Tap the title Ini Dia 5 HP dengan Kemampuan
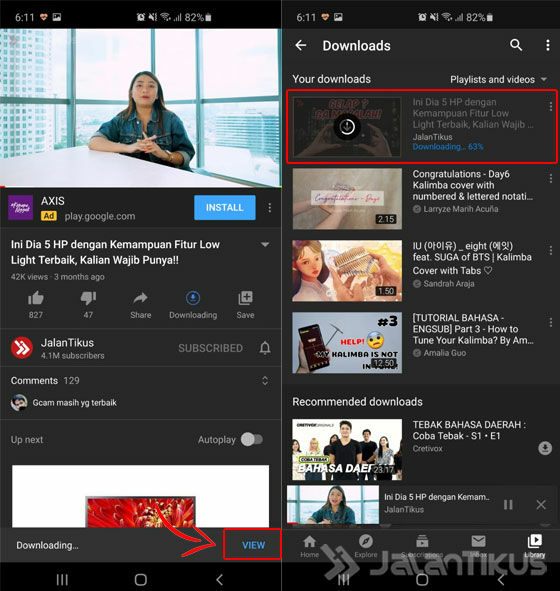This screenshot has height=591, width=560. (115, 252)
